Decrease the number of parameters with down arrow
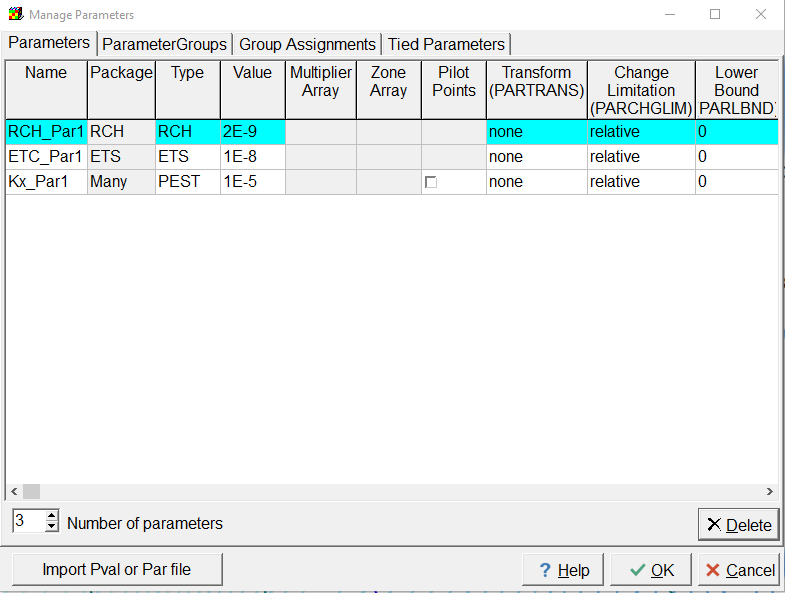The height and width of the screenshot is (593, 785). click(x=52, y=526)
